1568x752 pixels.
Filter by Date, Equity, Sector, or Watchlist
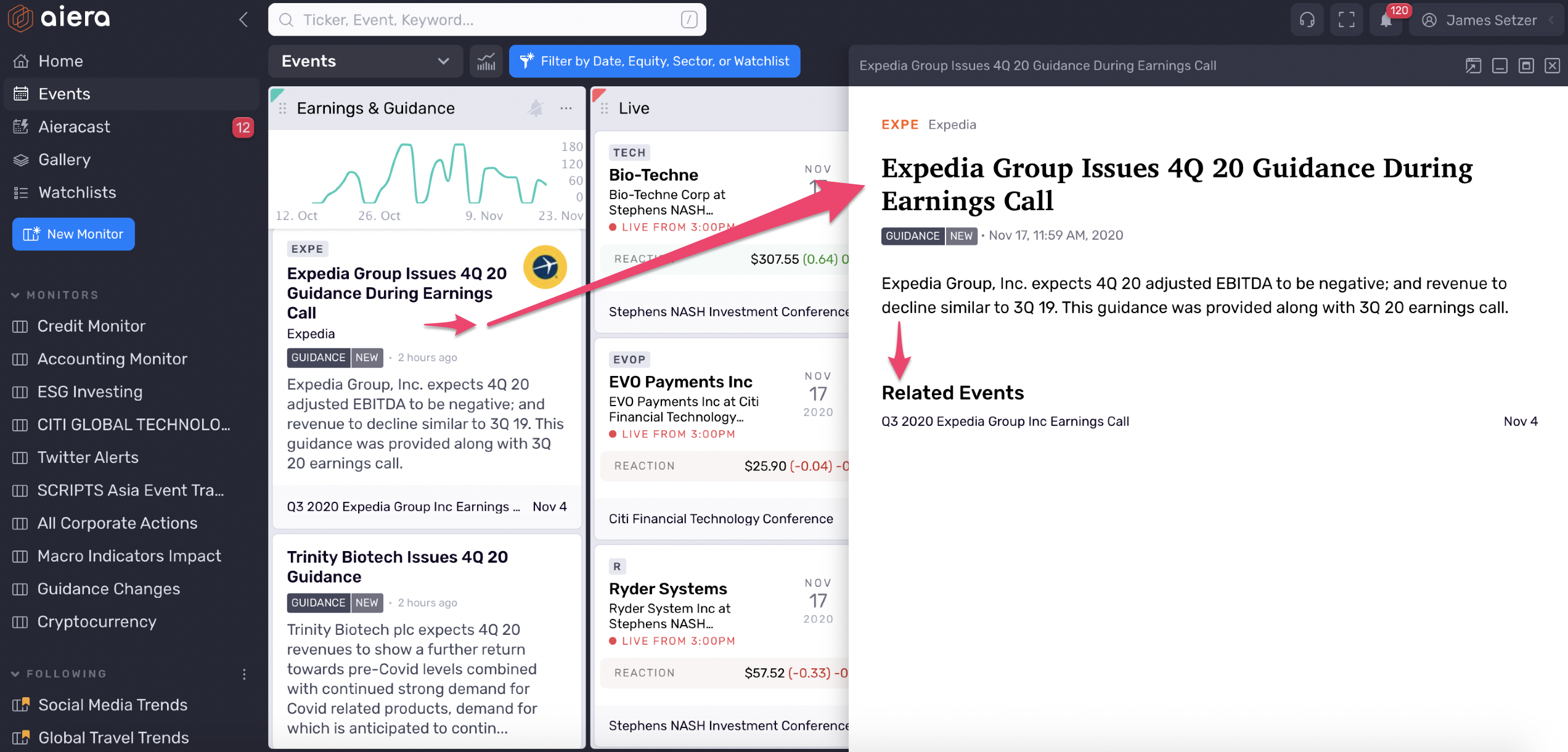click(x=655, y=61)
